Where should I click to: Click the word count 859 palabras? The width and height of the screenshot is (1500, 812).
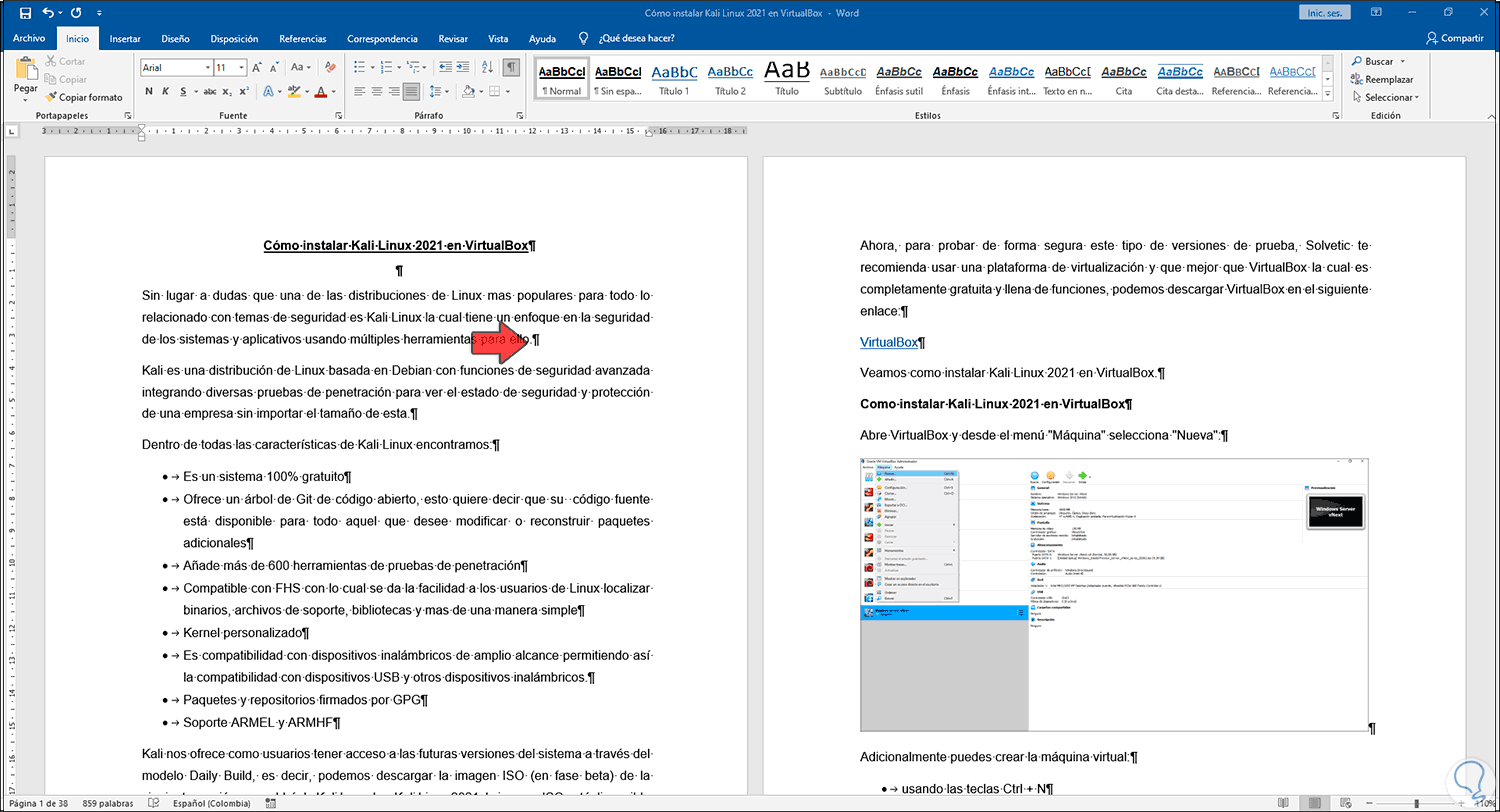tap(106, 803)
